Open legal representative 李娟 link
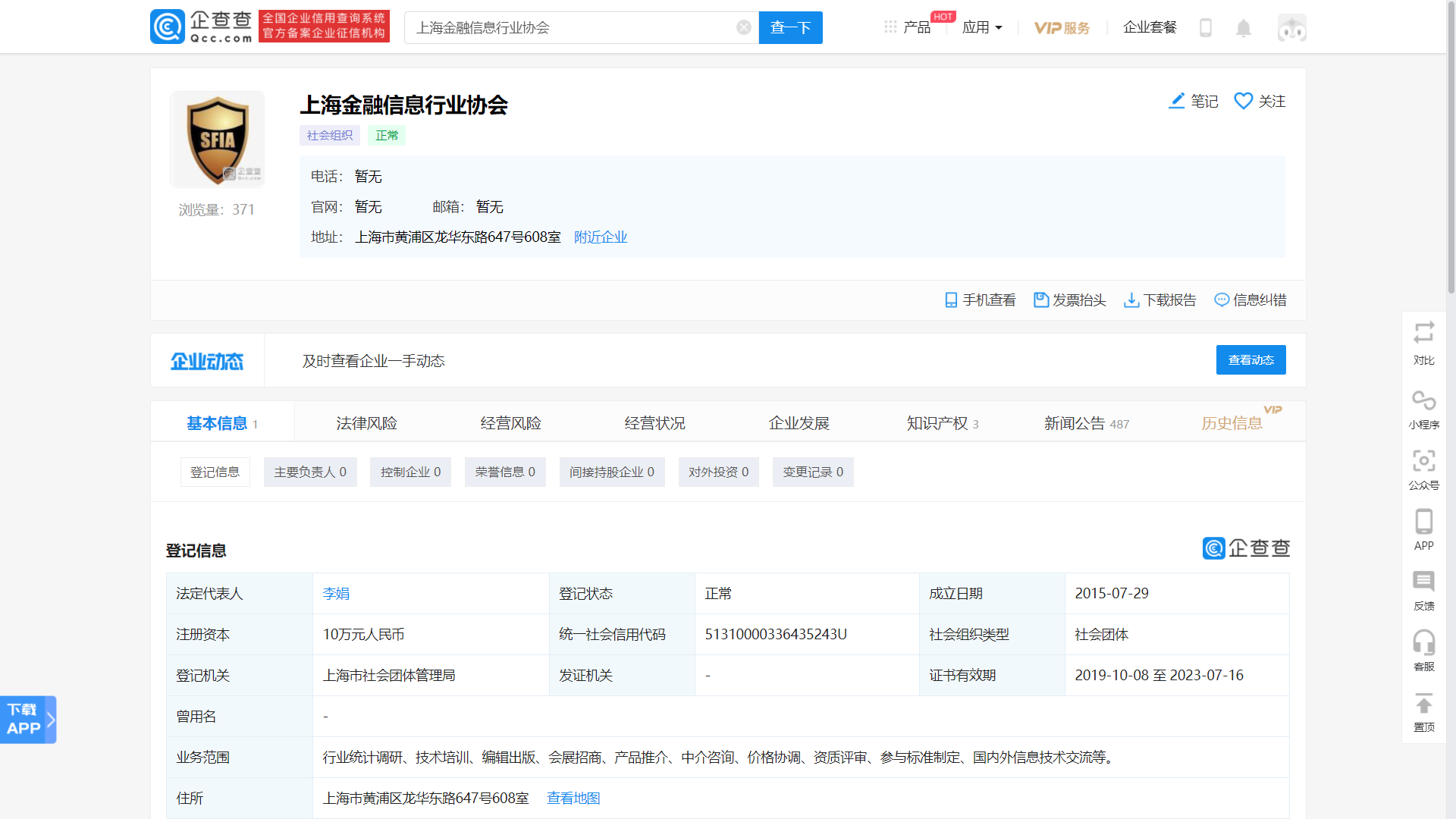Viewport: 1456px width, 819px height. pos(336,594)
